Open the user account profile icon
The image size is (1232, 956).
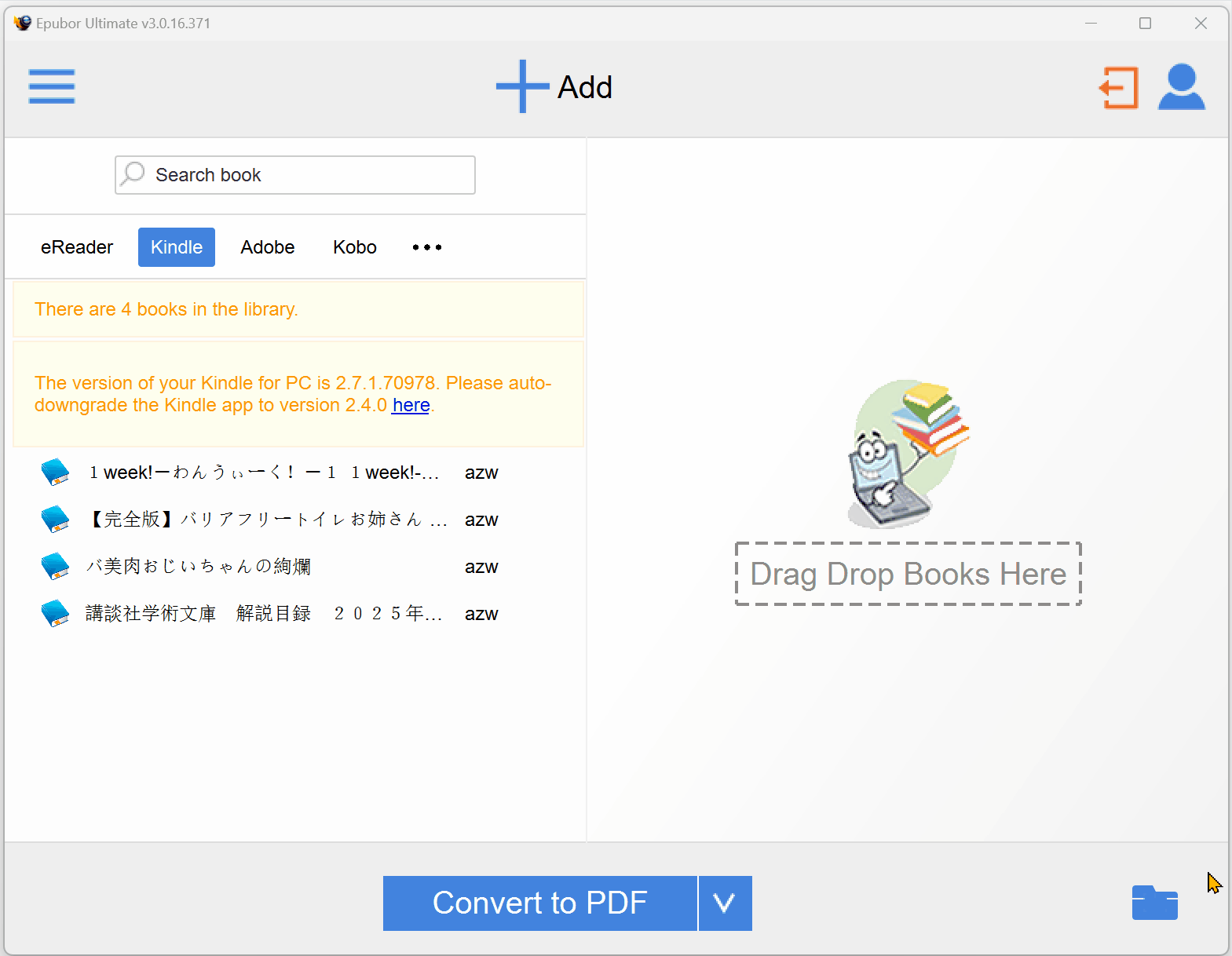1182,87
